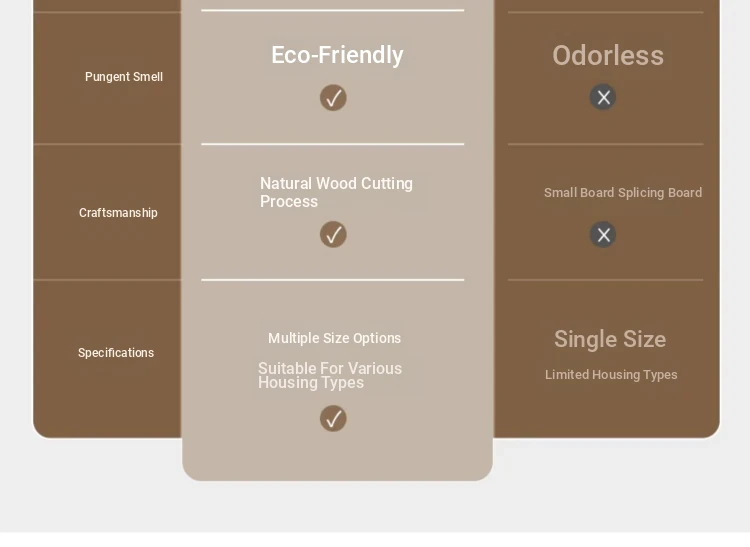Viewport: 750px width, 547px height.
Task: Click Small Board Splicing Board text
Action: [623, 193]
